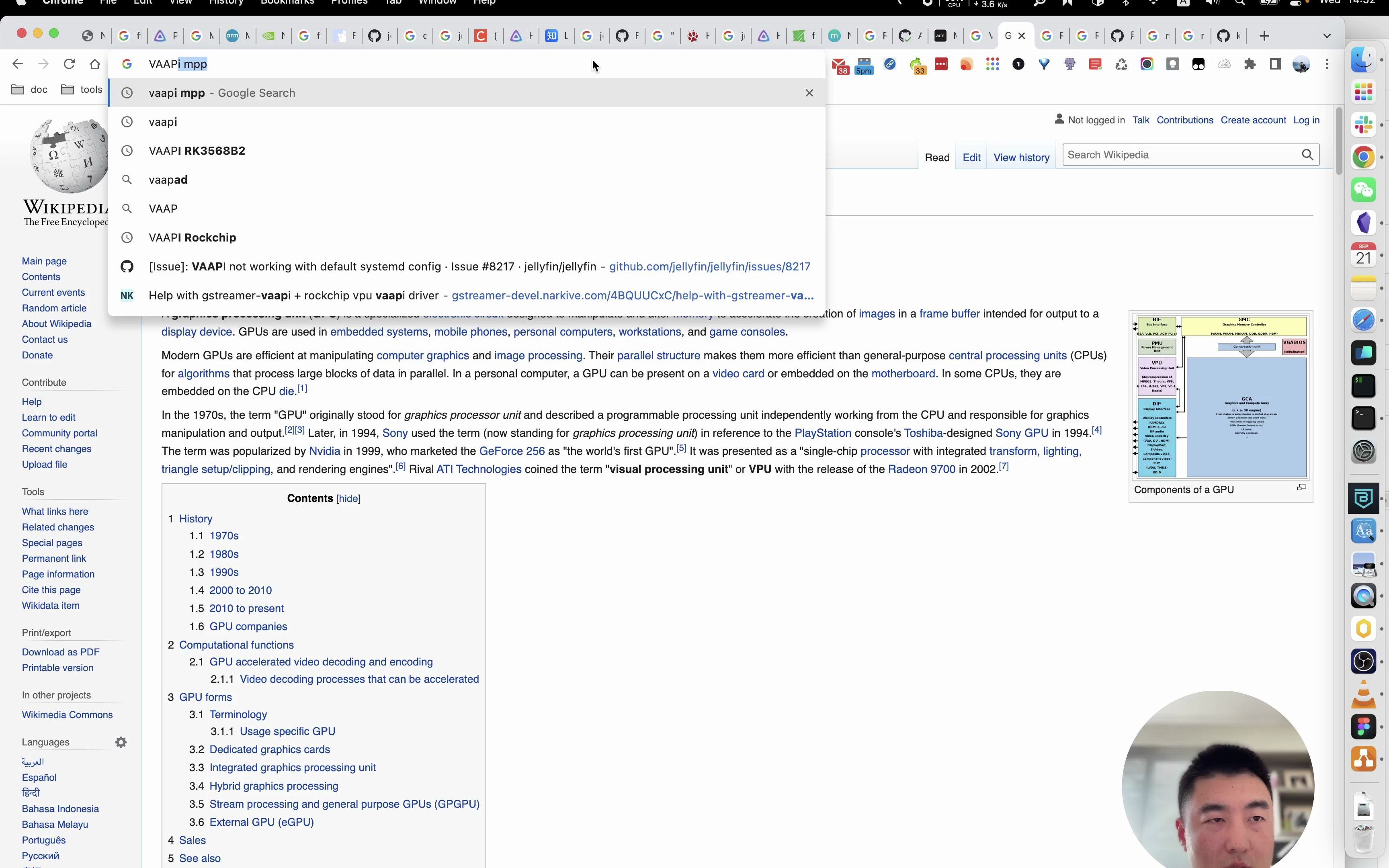This screenshot has height=868, width=1389.
Task: Open the Chrome side panel icon
Action: (1275, 64)
